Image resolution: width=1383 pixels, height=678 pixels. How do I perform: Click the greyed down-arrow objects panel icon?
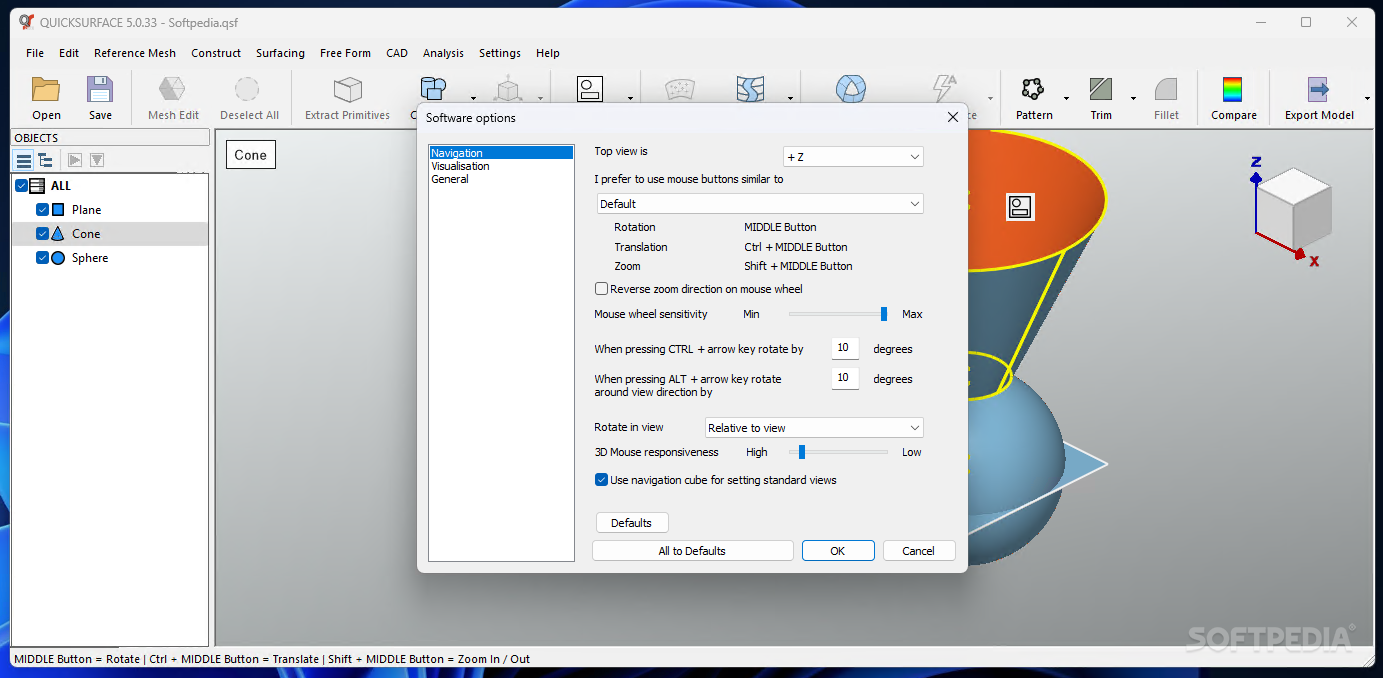tap(97, 160)
